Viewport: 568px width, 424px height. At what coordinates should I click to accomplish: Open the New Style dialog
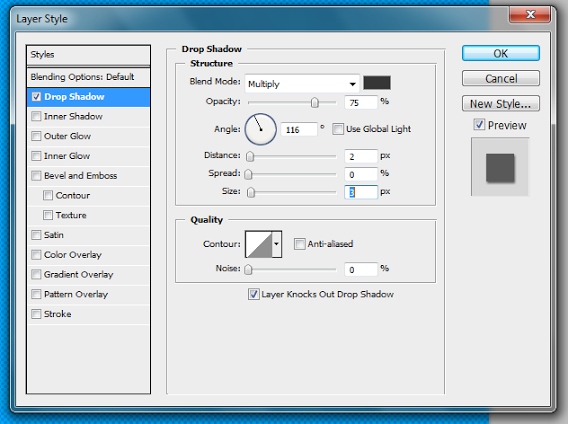pyautogui.click(x=501, y=104)
